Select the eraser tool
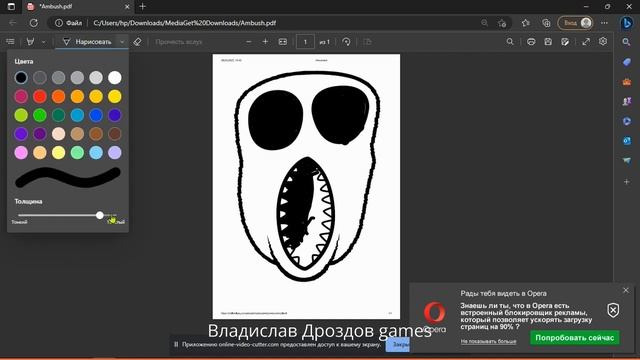The height and width of the screenshot is (360, 640). [x=138, y=42]
